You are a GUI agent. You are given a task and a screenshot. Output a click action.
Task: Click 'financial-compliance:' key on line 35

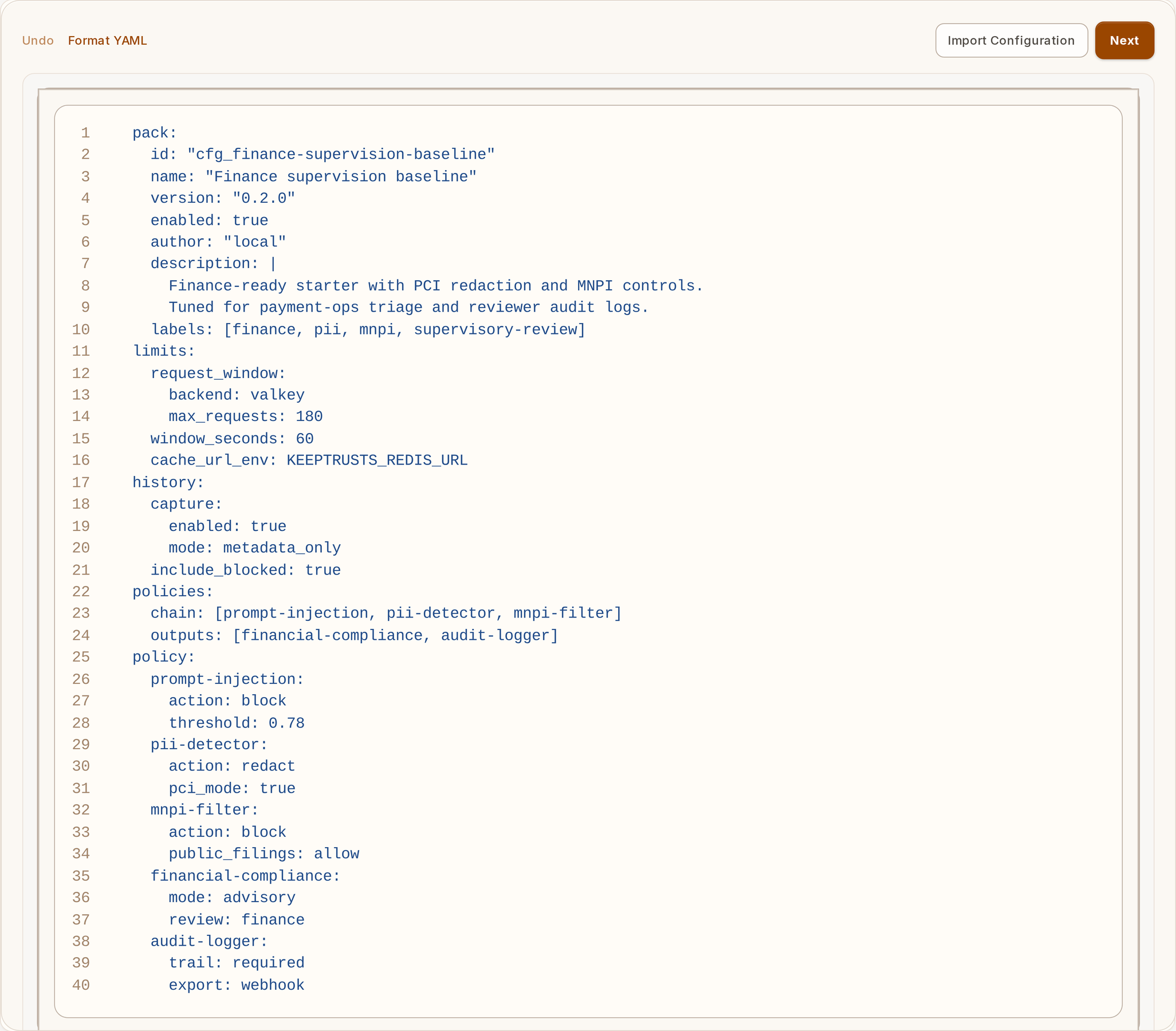(245, 876)
